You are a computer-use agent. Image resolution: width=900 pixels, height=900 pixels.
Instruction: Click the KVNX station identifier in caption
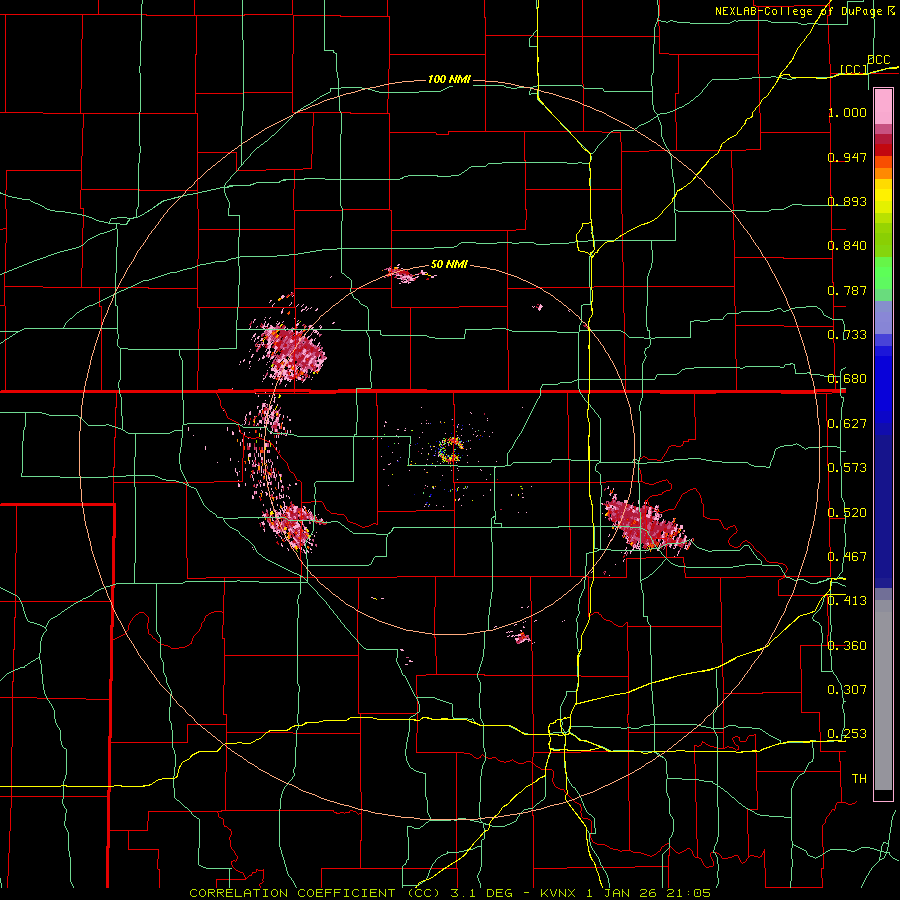559,893
